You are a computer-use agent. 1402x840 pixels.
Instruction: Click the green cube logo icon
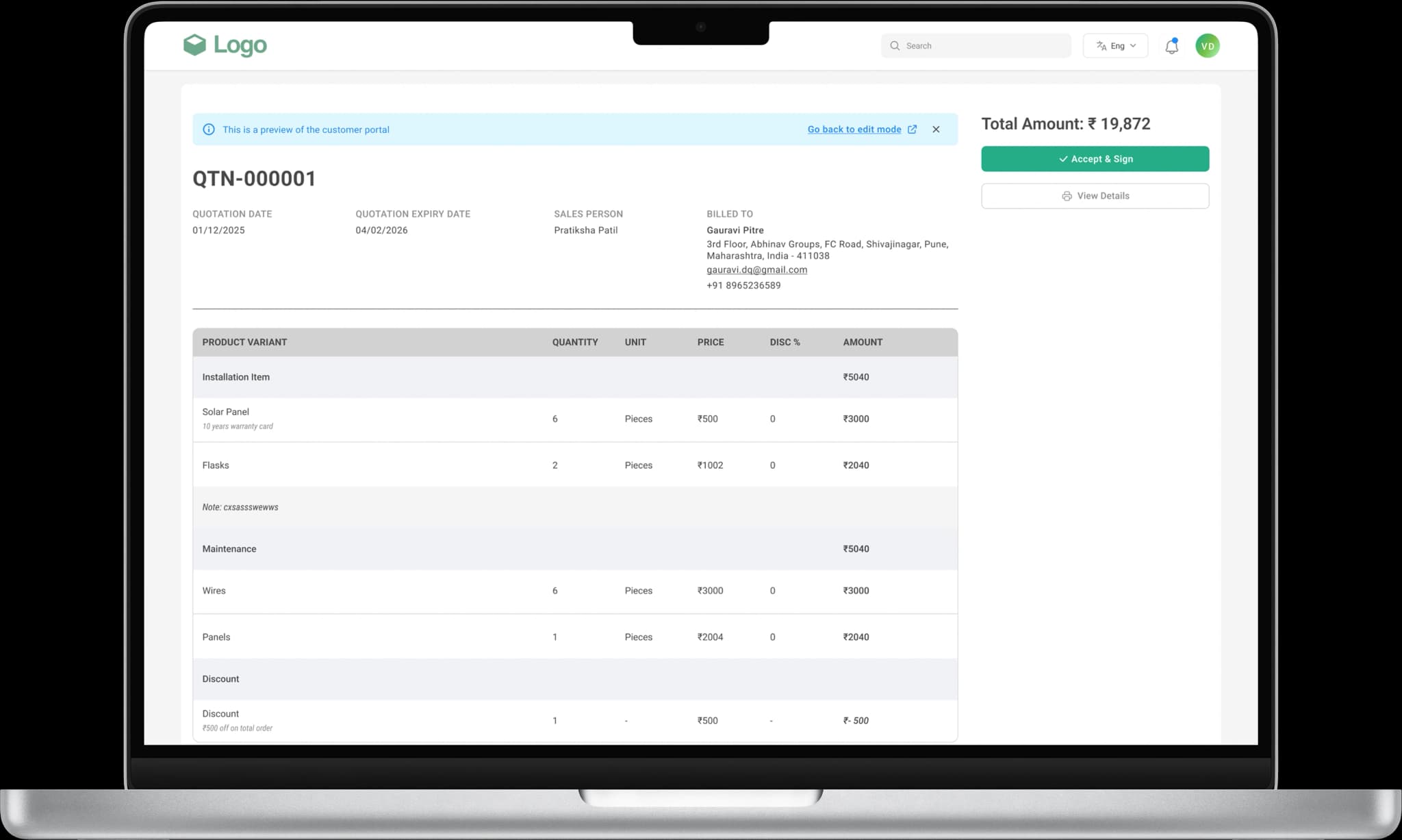pyautogui.click(x=194, y=45)
